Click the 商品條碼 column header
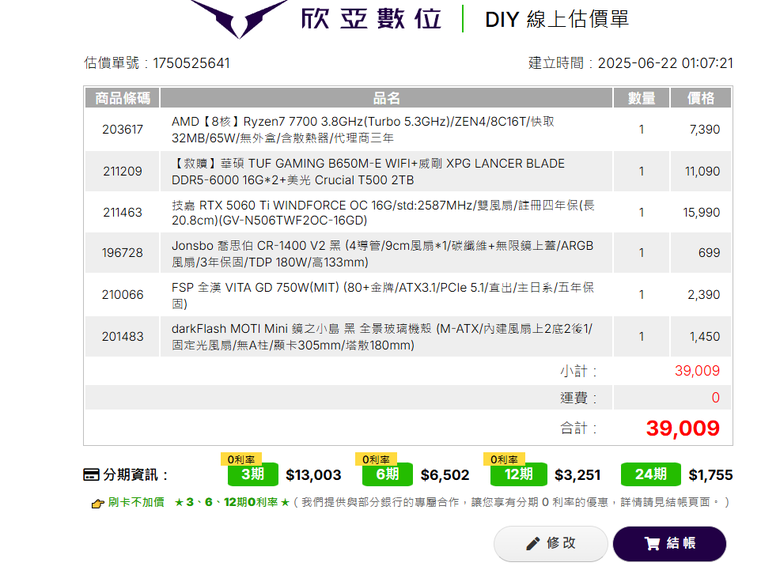Screen dimensions: 780x574 [x=122, y=98]
